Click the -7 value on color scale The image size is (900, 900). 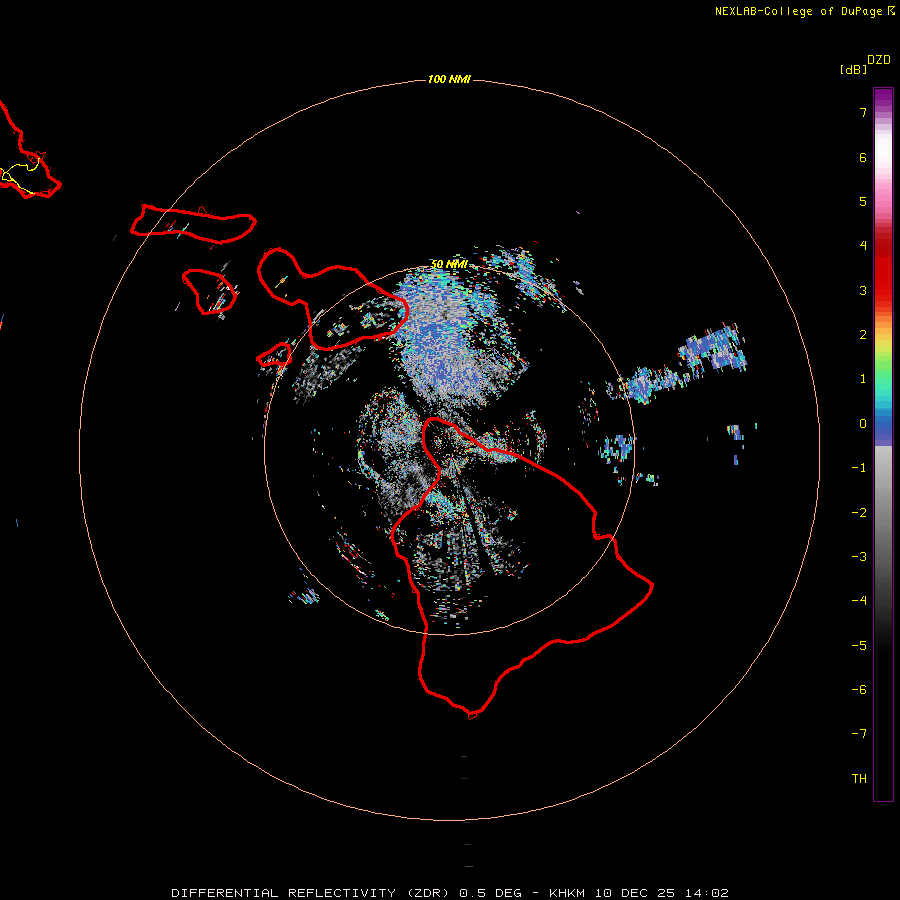point(859,734)
